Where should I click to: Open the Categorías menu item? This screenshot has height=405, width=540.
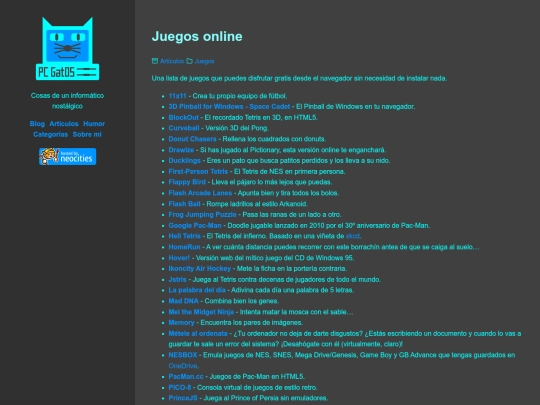(x=50, y=134)
